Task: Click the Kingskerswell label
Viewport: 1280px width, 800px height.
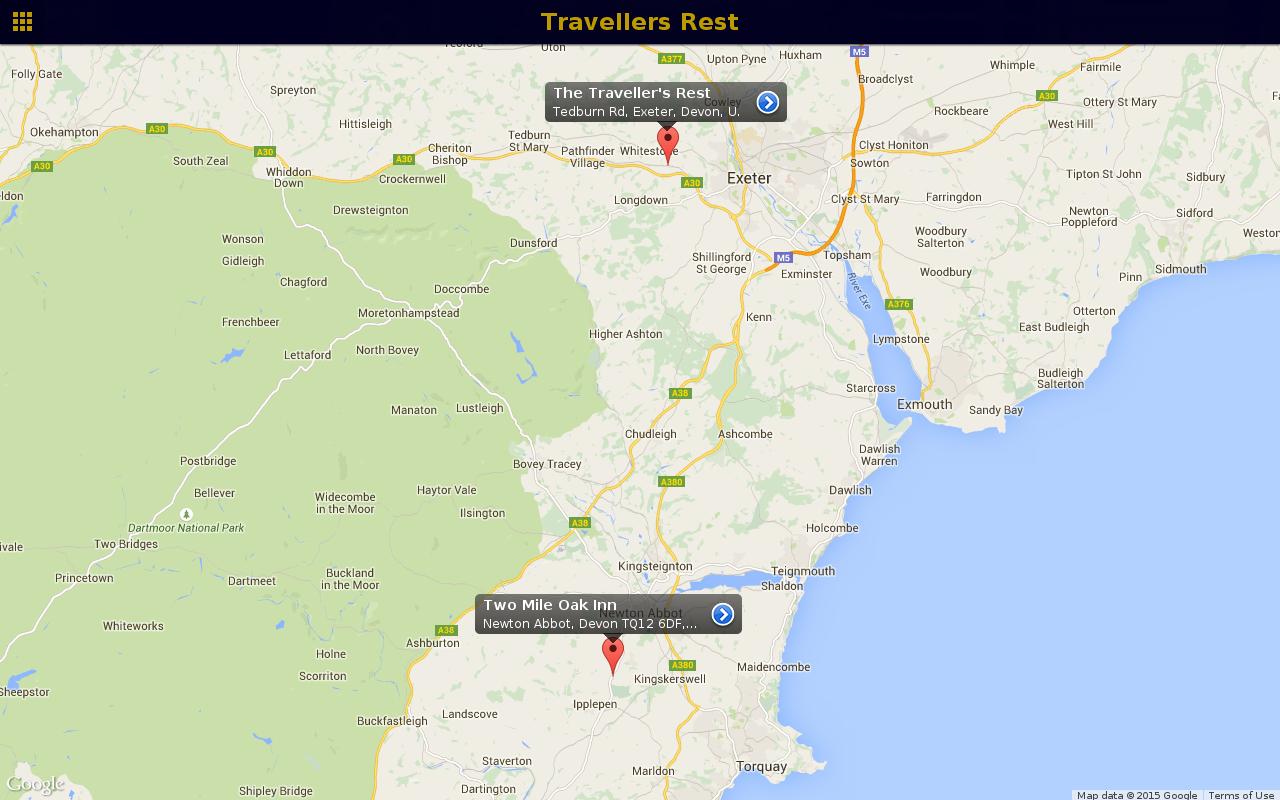Action: coord(670,679)
